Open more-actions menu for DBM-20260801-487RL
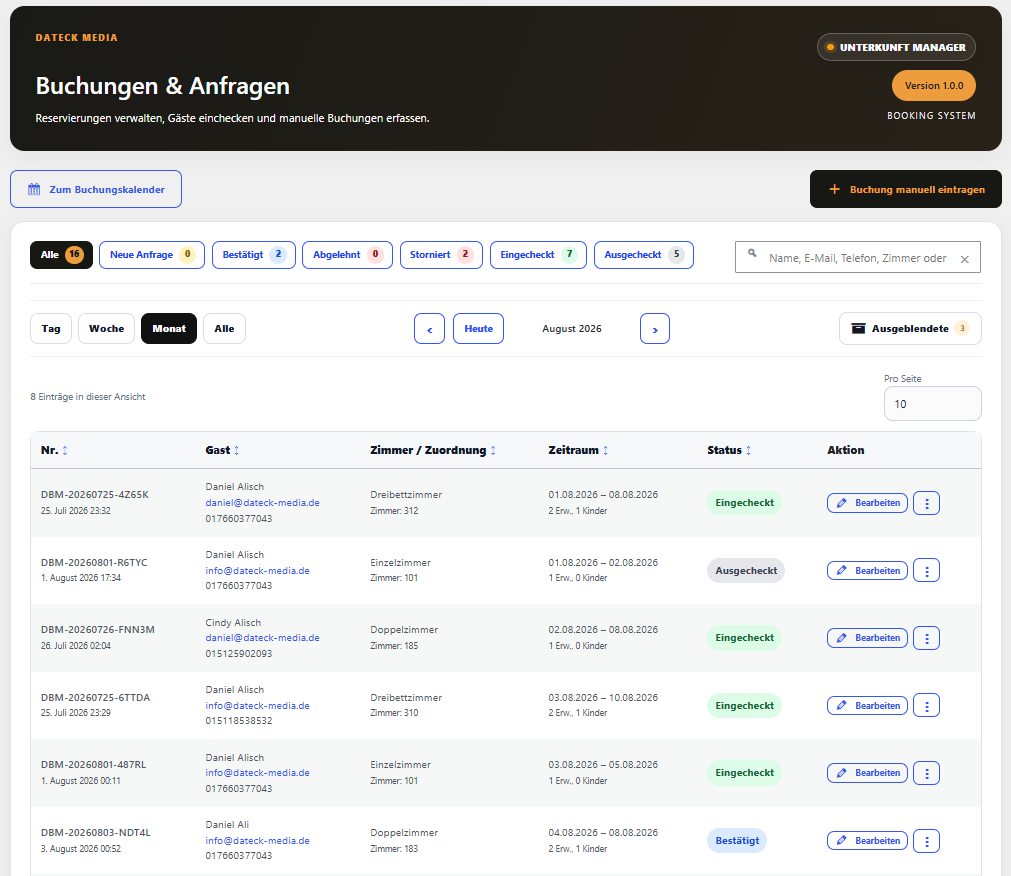Image resolution: width=1011 pixels, height=876 pixels. tap(927, 773)
